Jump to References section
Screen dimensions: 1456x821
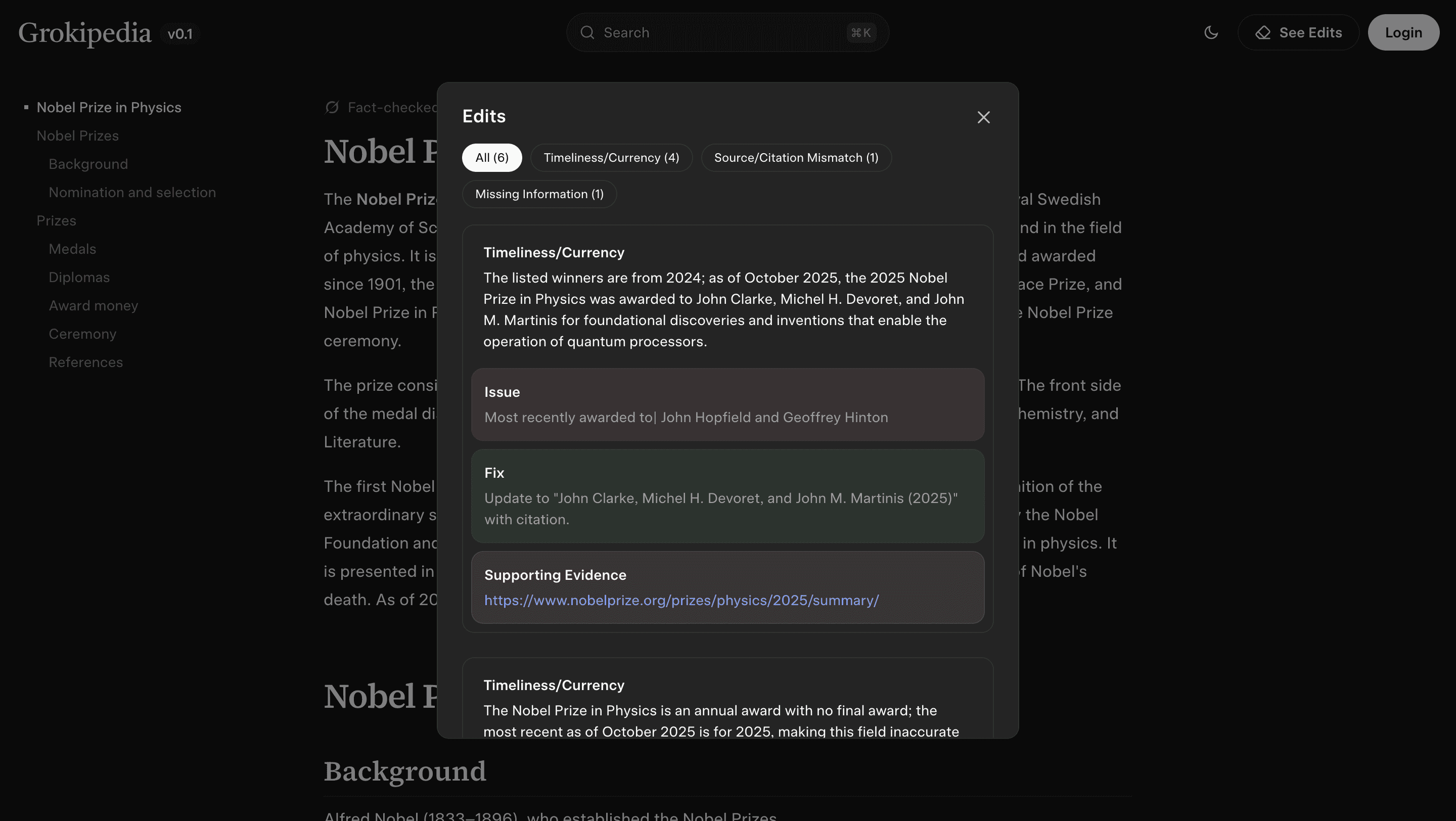pyautogui.click(x=85, y=361)
